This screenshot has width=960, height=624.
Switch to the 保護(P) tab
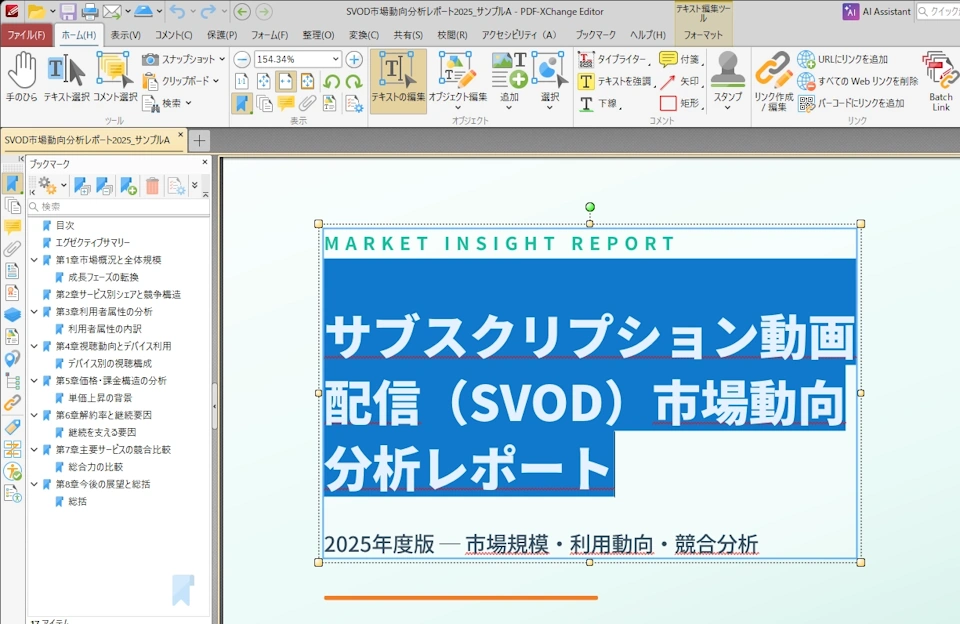tap(222, 35)
